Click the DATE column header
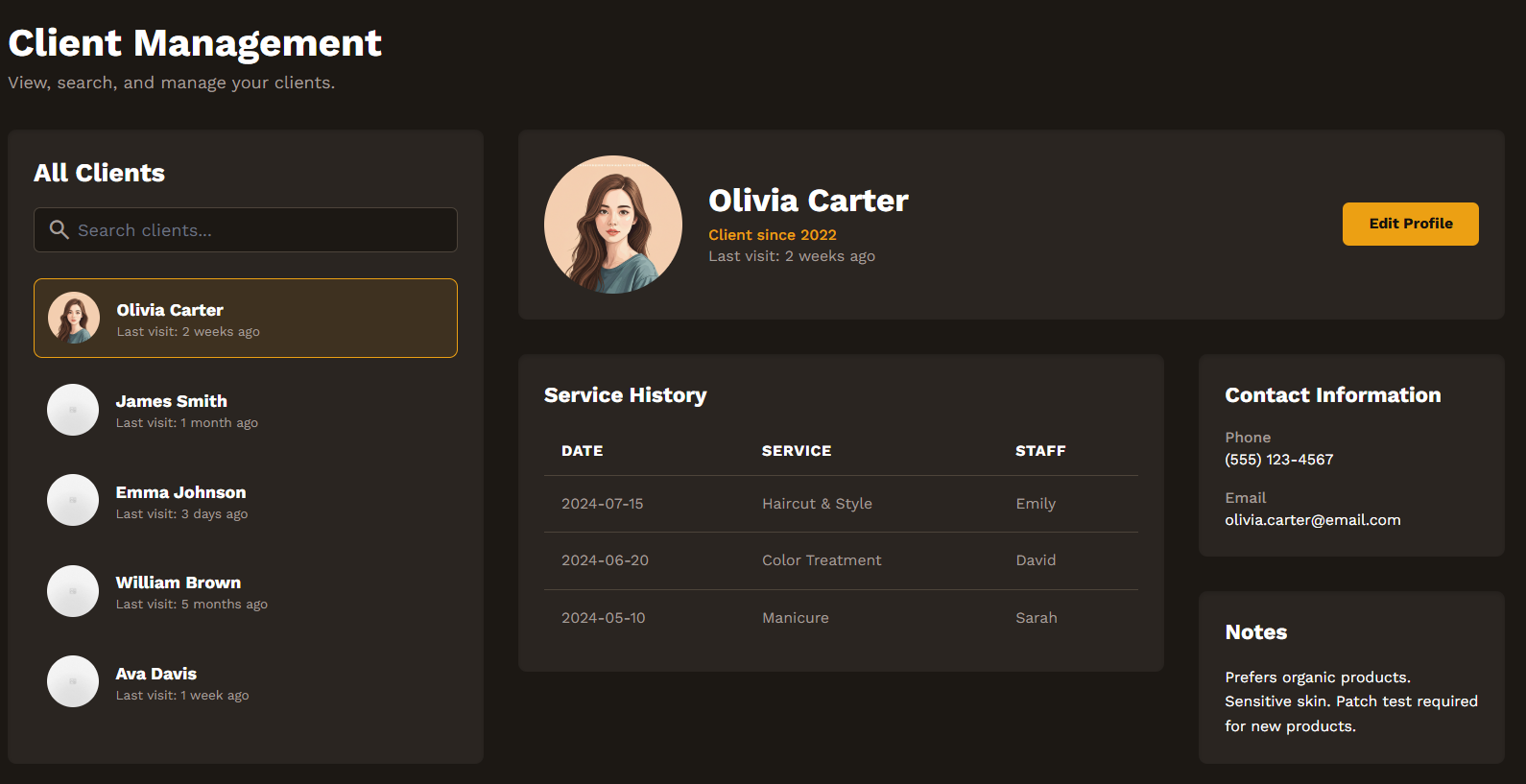 point(582,451)
